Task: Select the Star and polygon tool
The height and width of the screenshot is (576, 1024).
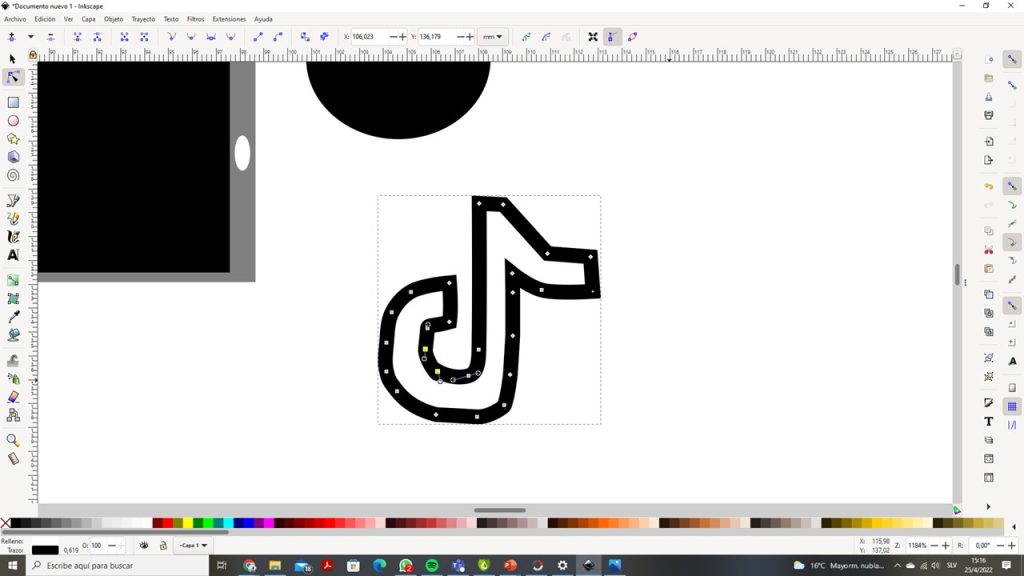Action: coord(13,139)
